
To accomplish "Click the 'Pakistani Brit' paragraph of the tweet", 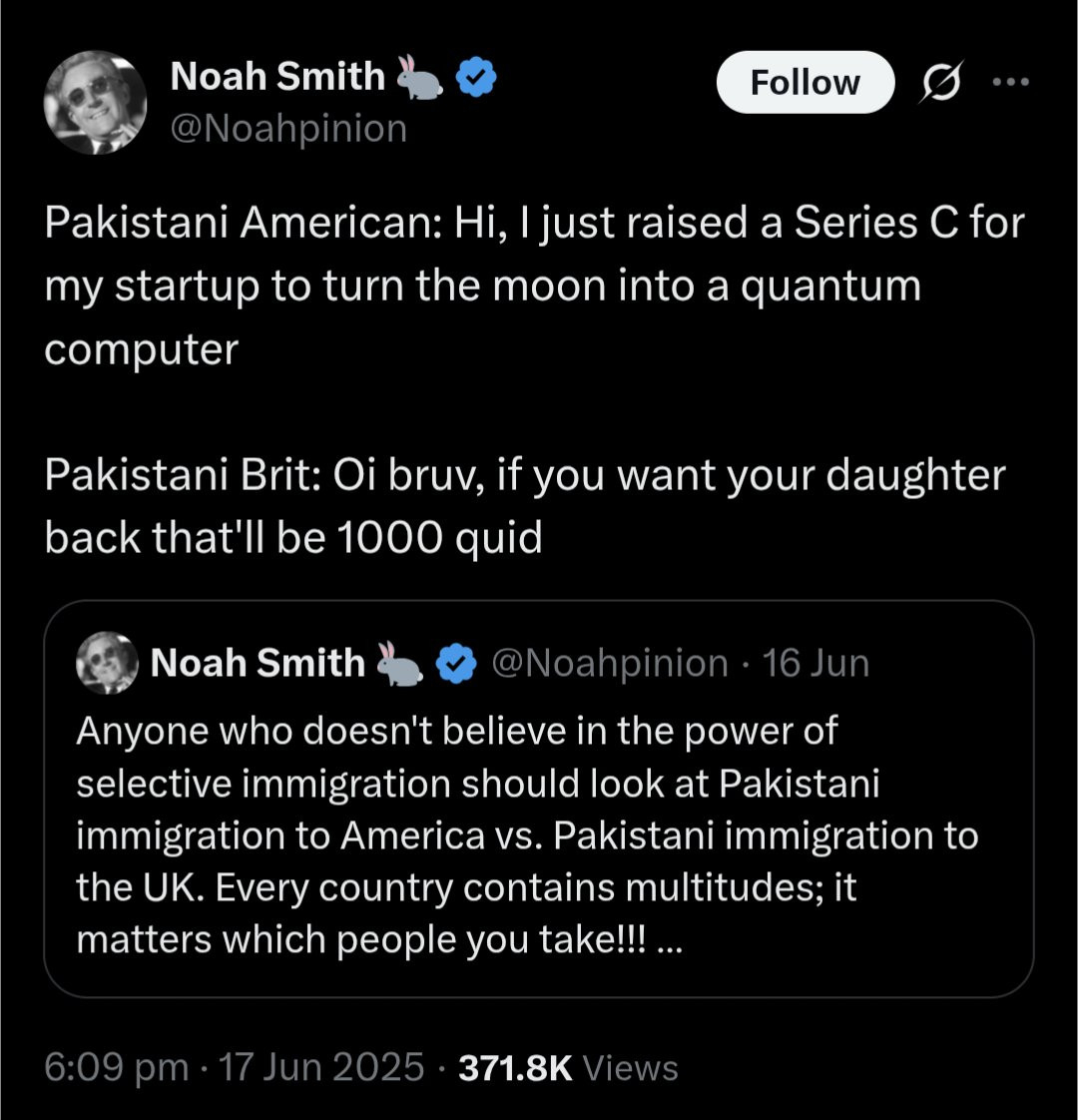I will pyautogui.click(x=524, y=506).
